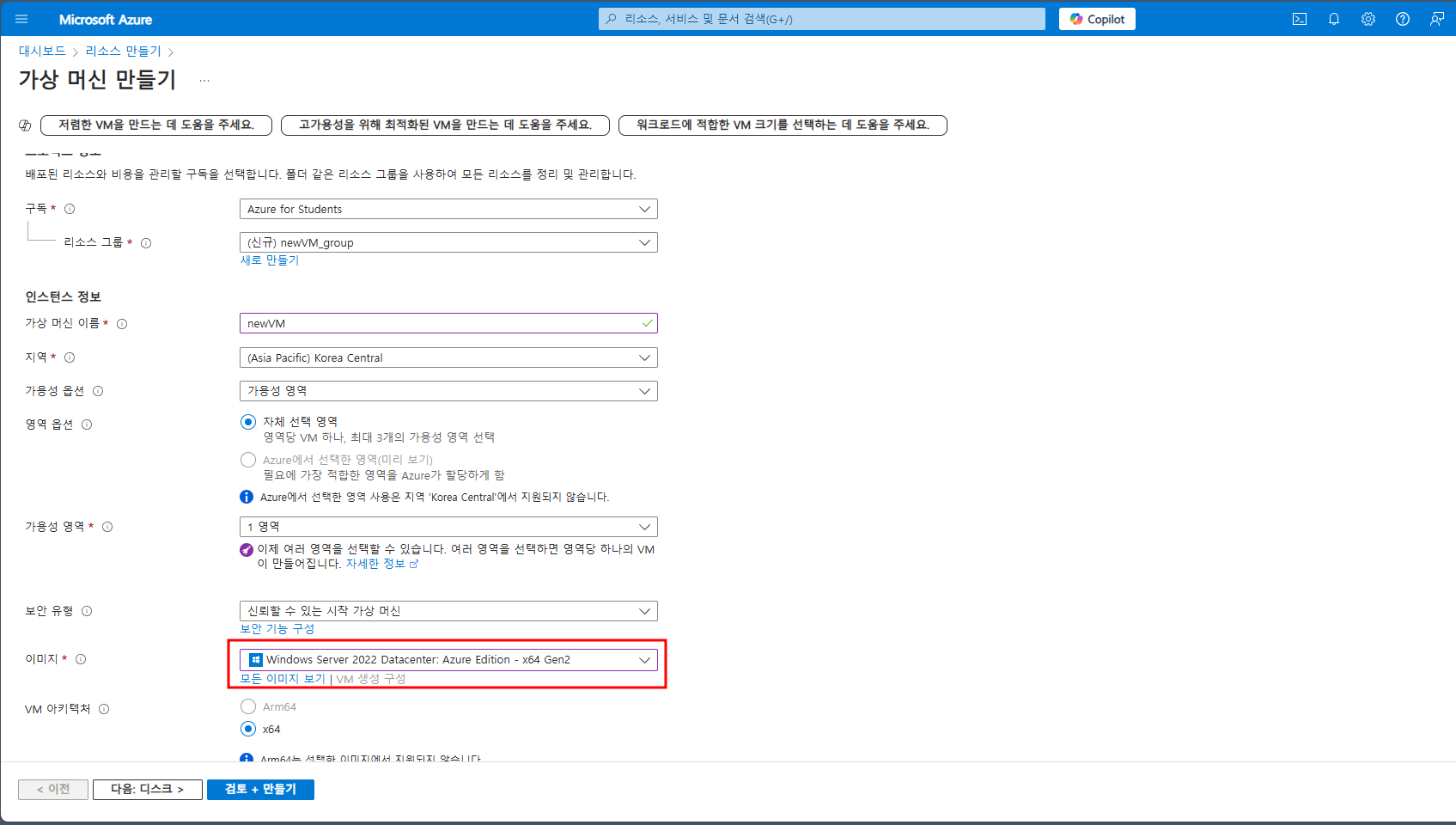Click the 고가용성을 위해 최적화된 VM suggestion chip
This screenshot has height=825, width=1456.
point(445,125)
